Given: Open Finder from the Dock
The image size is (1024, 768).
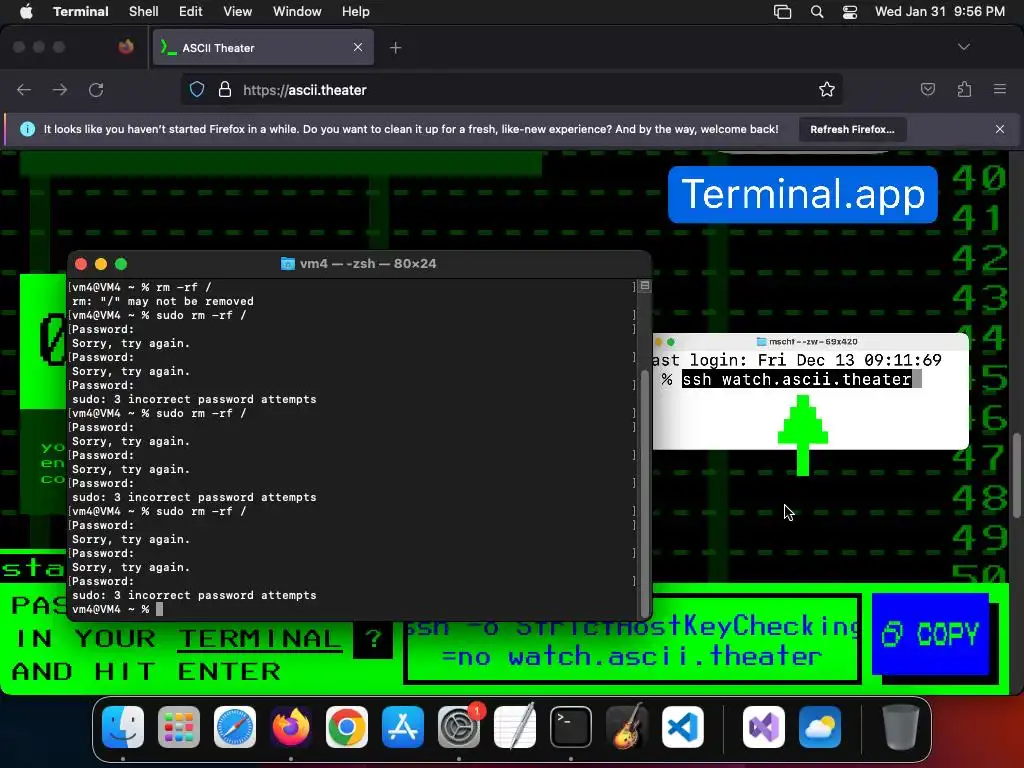Looking at the screenshot, I should pyautogui.click(x=123, y=727).
